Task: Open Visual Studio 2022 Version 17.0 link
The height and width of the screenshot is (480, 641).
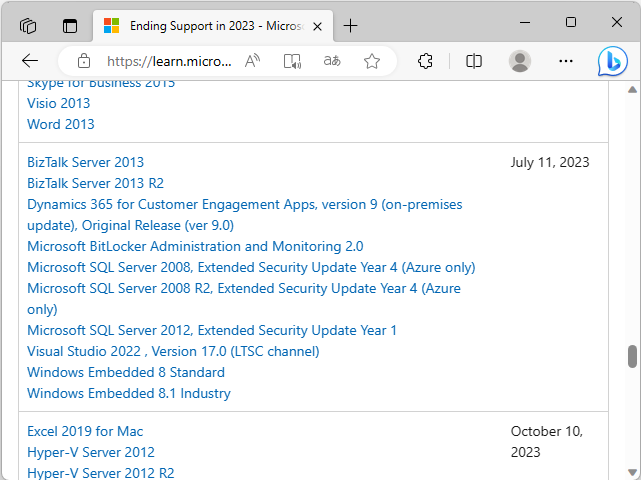Action: click(173, 351)
